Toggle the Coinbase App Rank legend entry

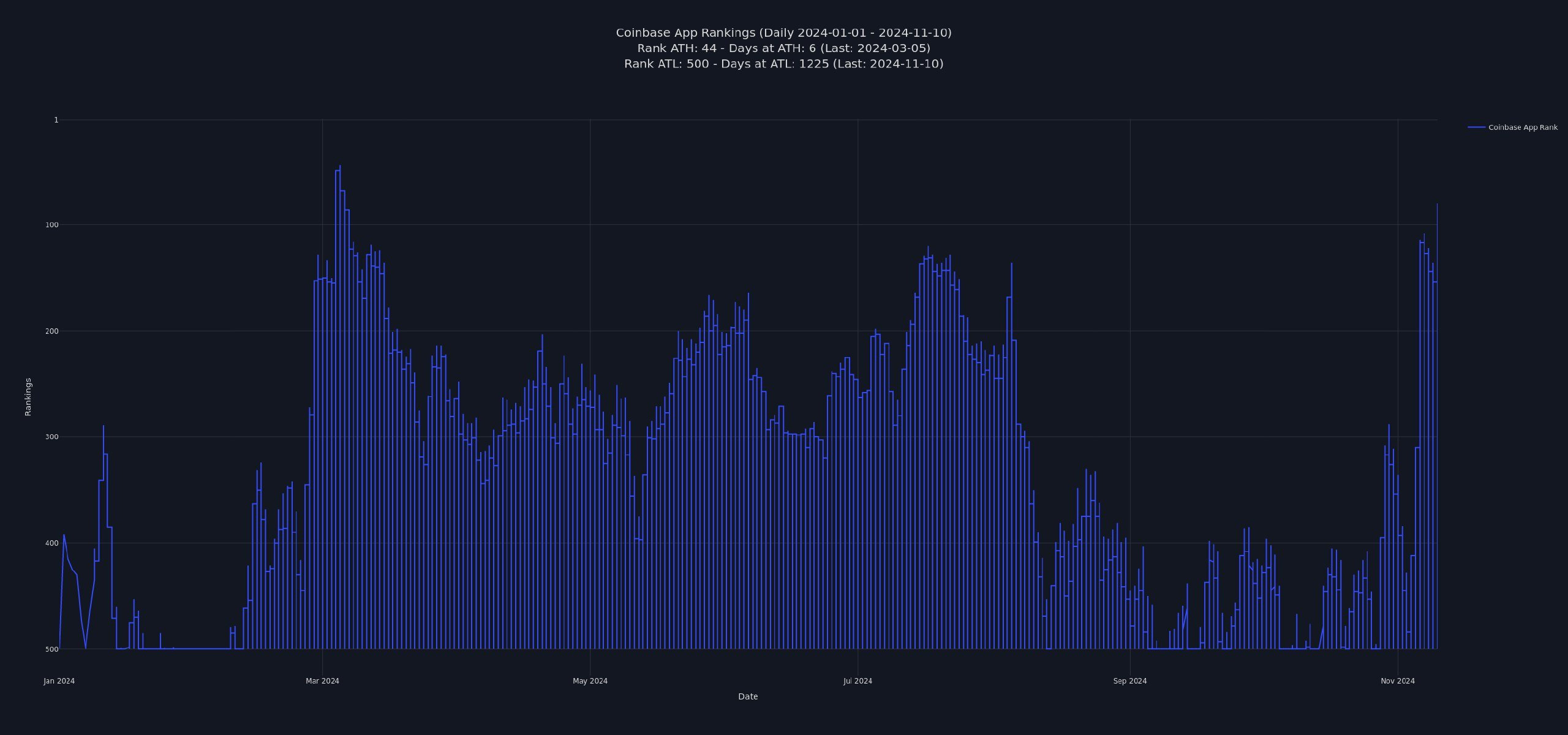1512,127
